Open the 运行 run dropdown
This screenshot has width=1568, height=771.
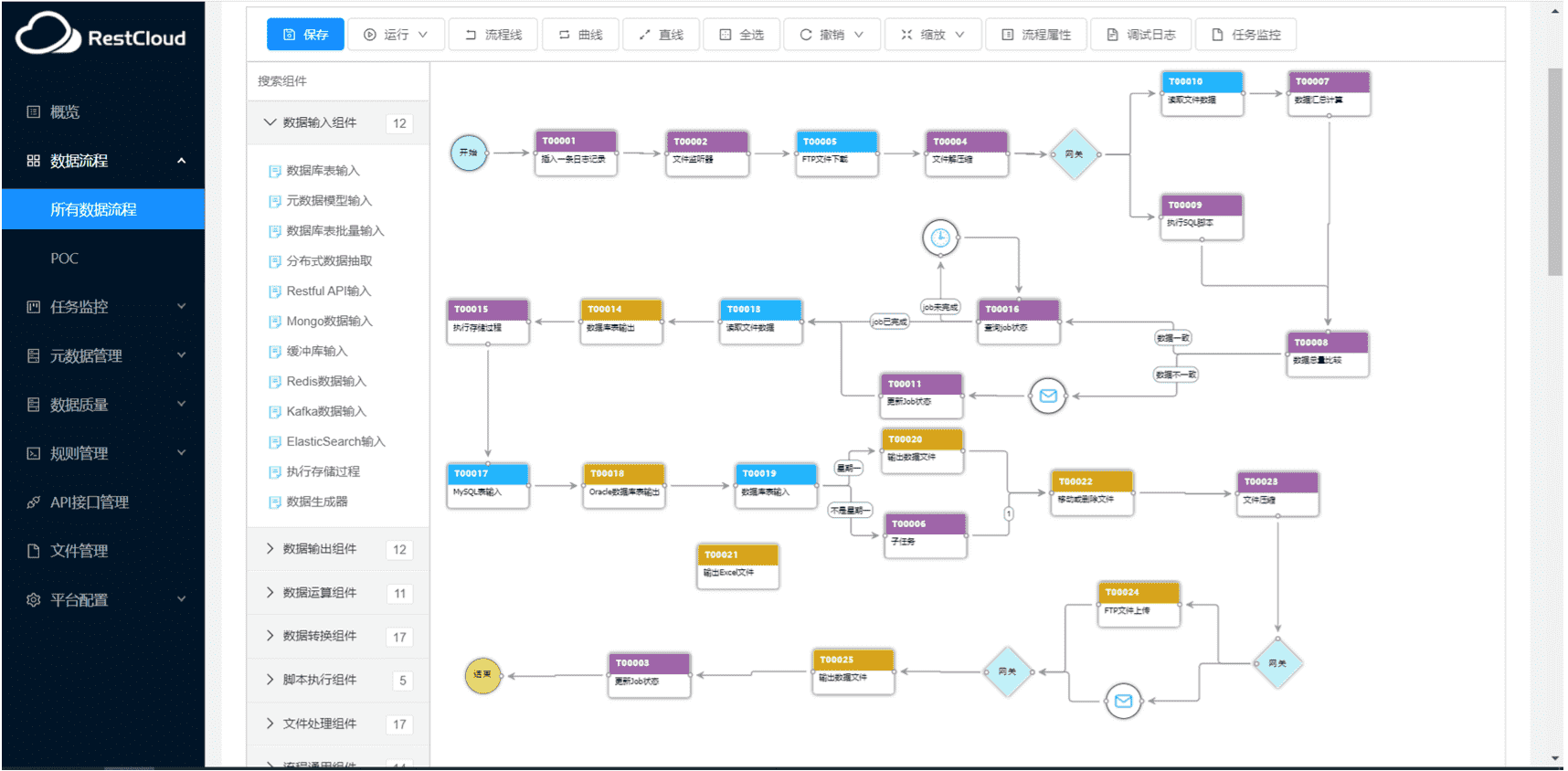pyautogui.click(x=396, y=35)
